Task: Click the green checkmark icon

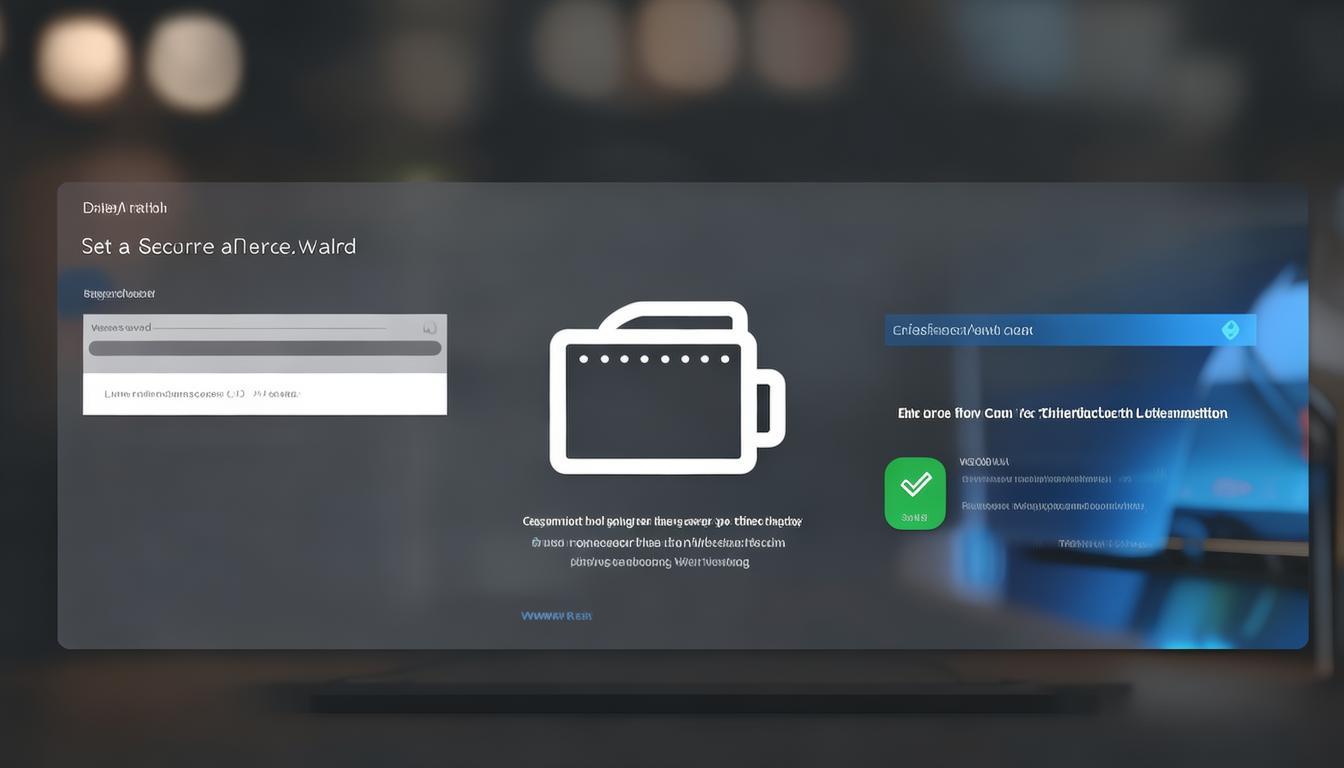Action: [915, 486]
